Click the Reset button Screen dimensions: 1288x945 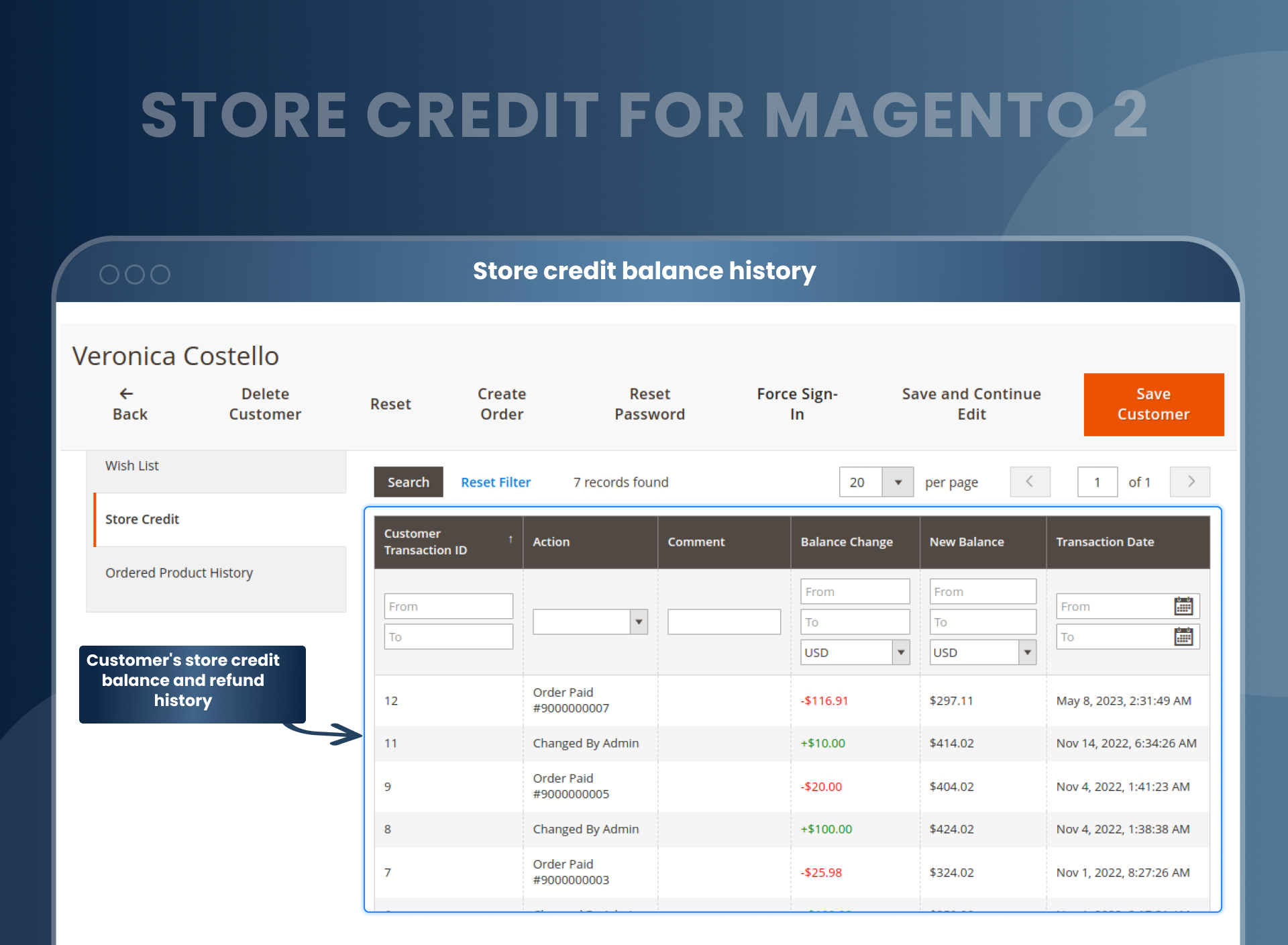point(390,404)
